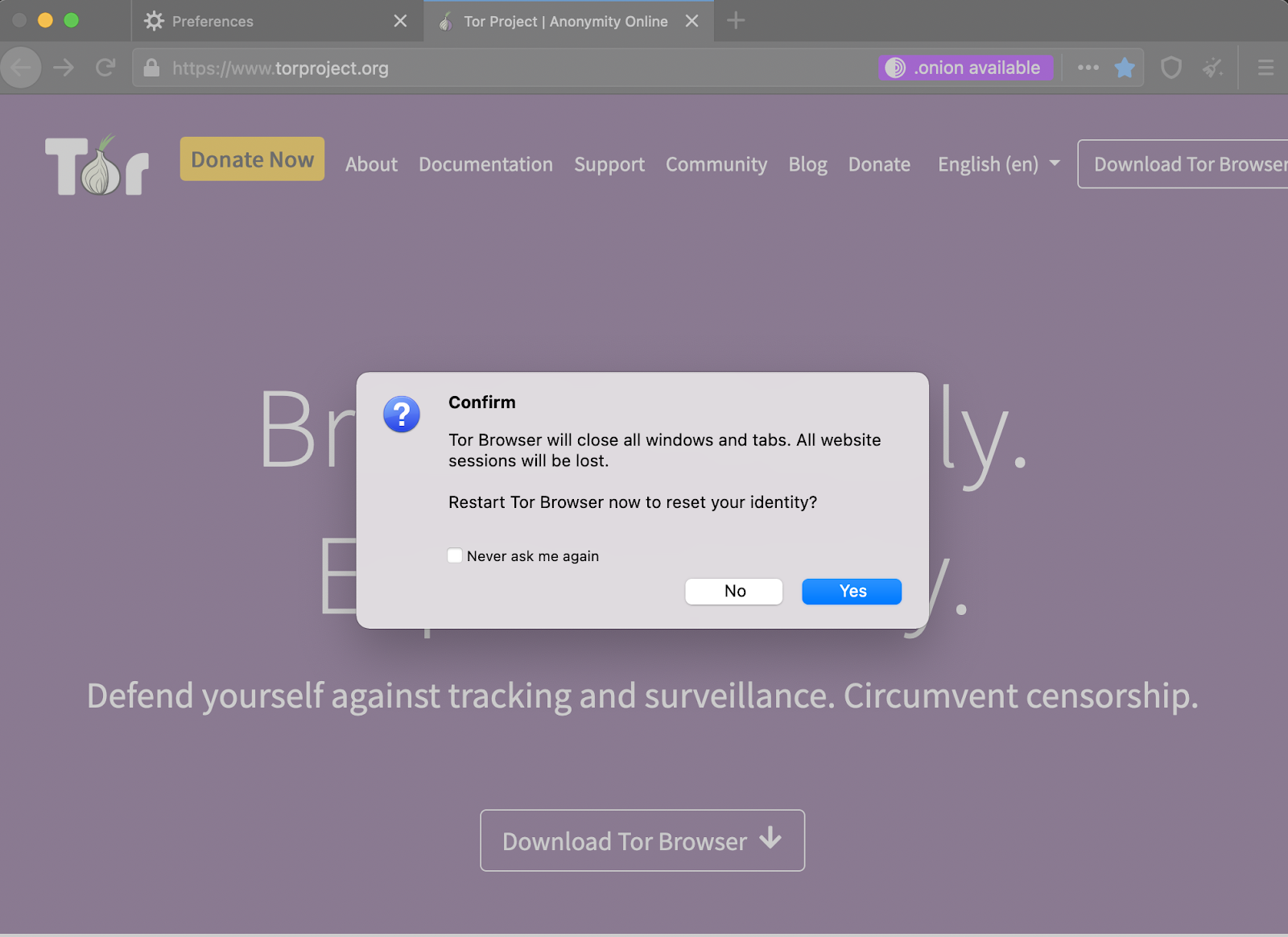Switch to the Preferences tab
The image size is (1288, 937).
click(x=277, y=21)
